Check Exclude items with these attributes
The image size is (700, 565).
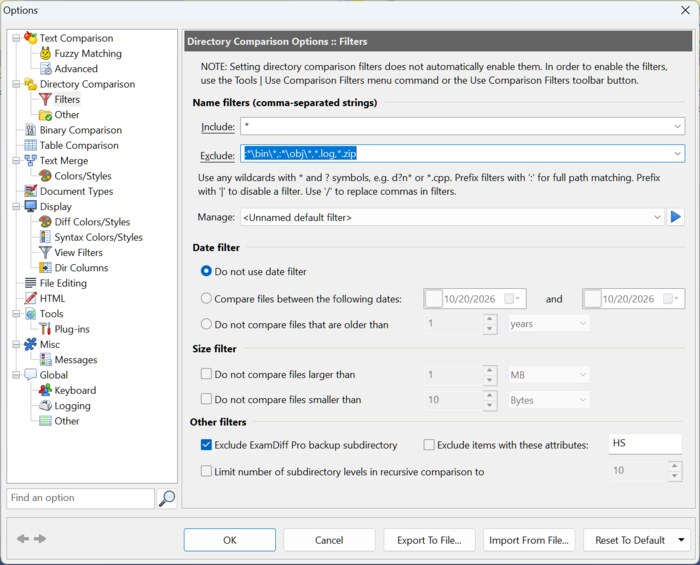click(x=429, y=445)
